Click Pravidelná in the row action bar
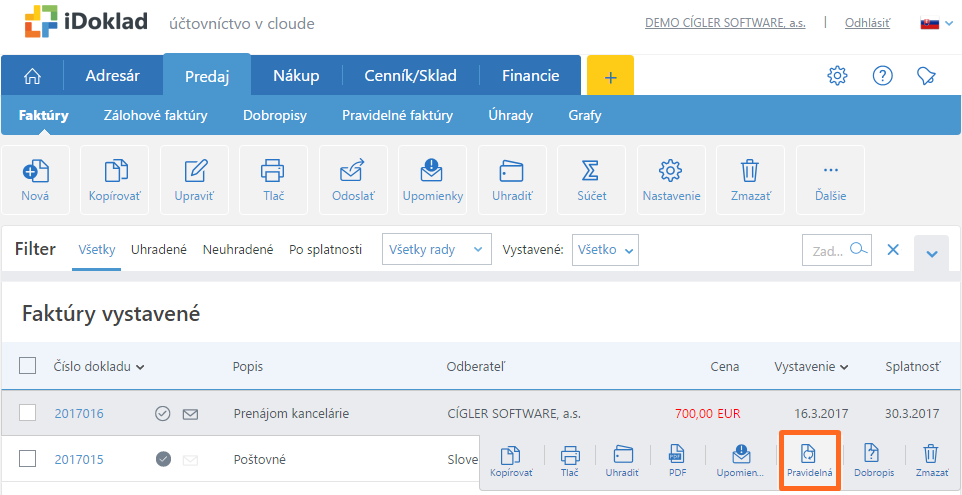The height and width of the screenshot is (495, 962). 809,460
